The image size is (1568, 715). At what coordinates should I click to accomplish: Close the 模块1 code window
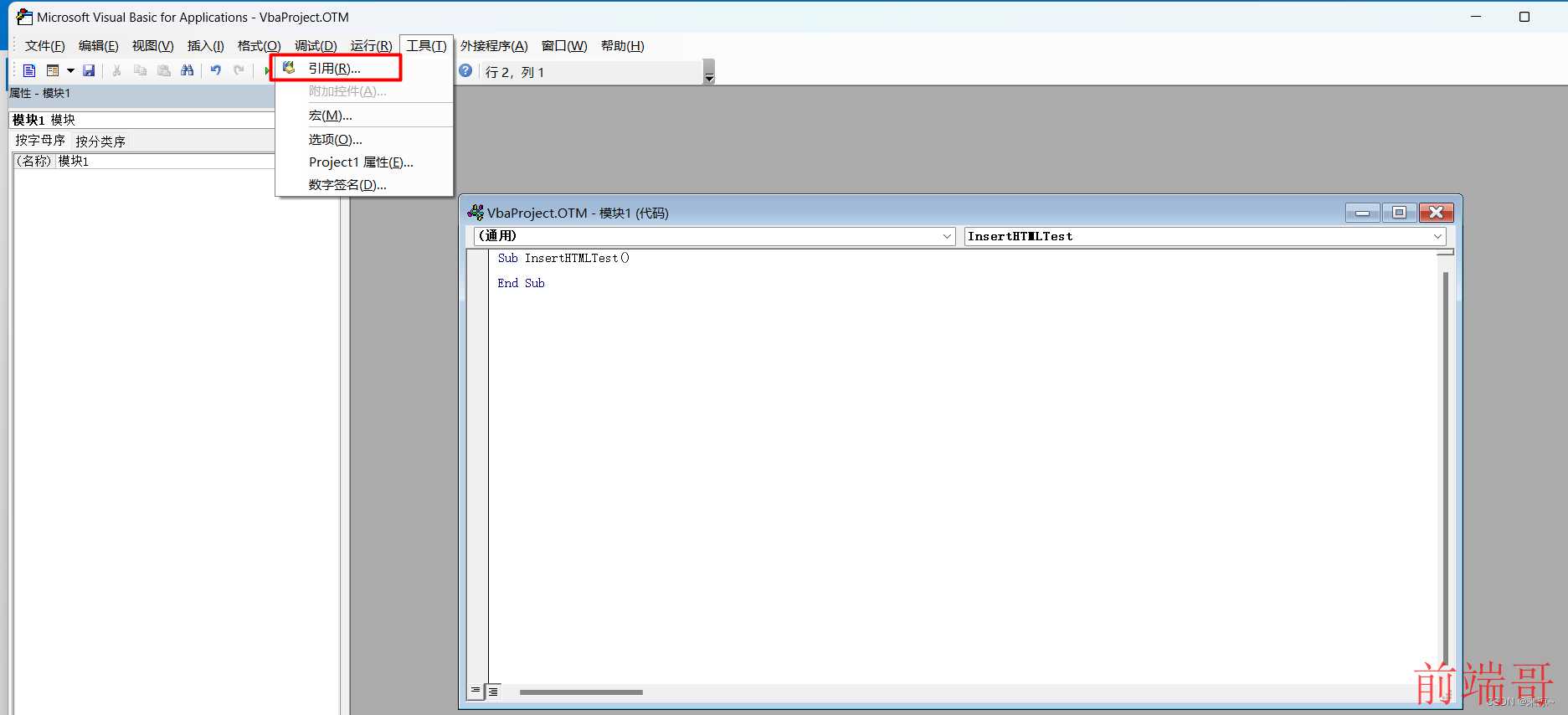(1436, 213)
